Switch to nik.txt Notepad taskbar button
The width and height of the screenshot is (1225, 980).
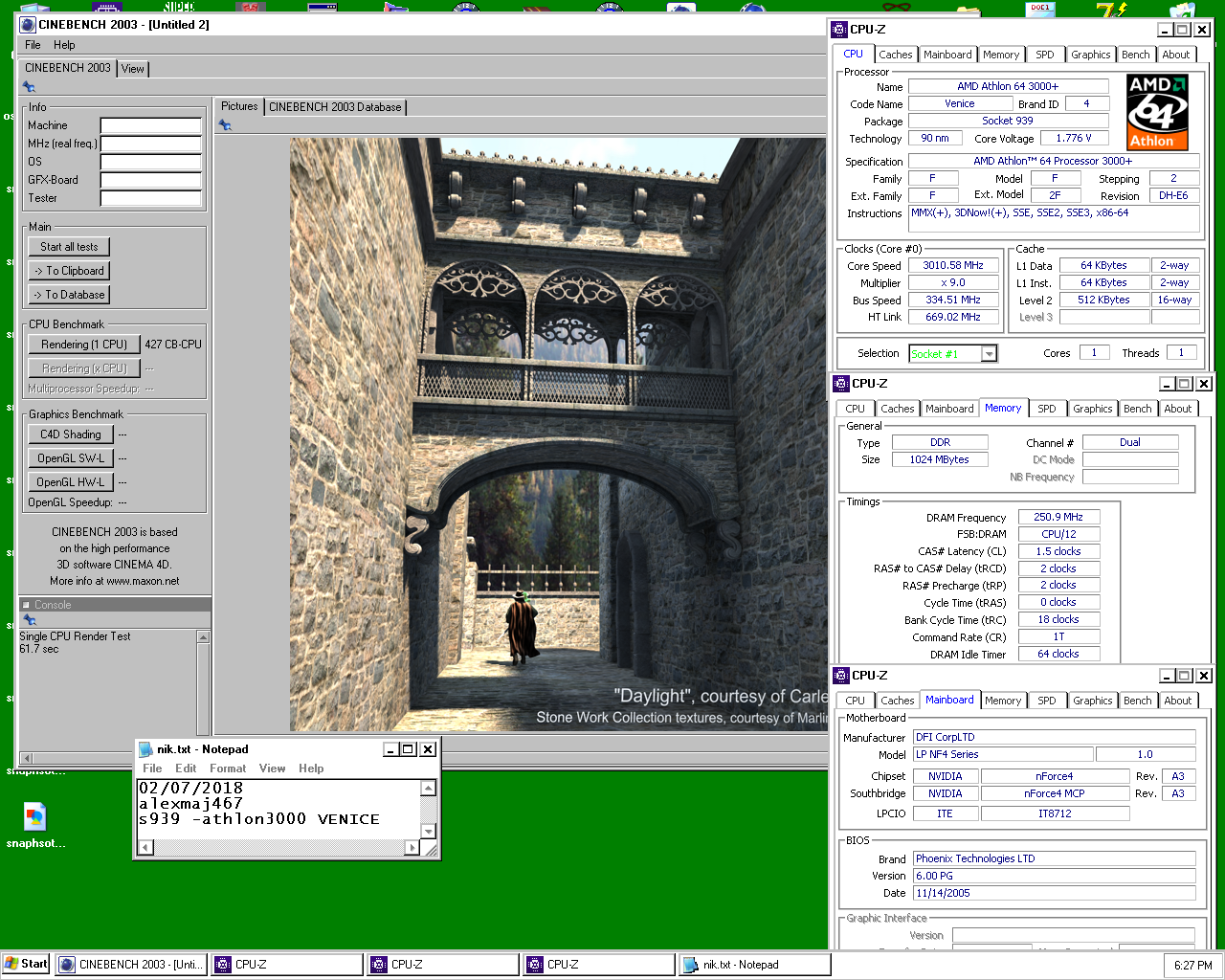tap(754, 965)
